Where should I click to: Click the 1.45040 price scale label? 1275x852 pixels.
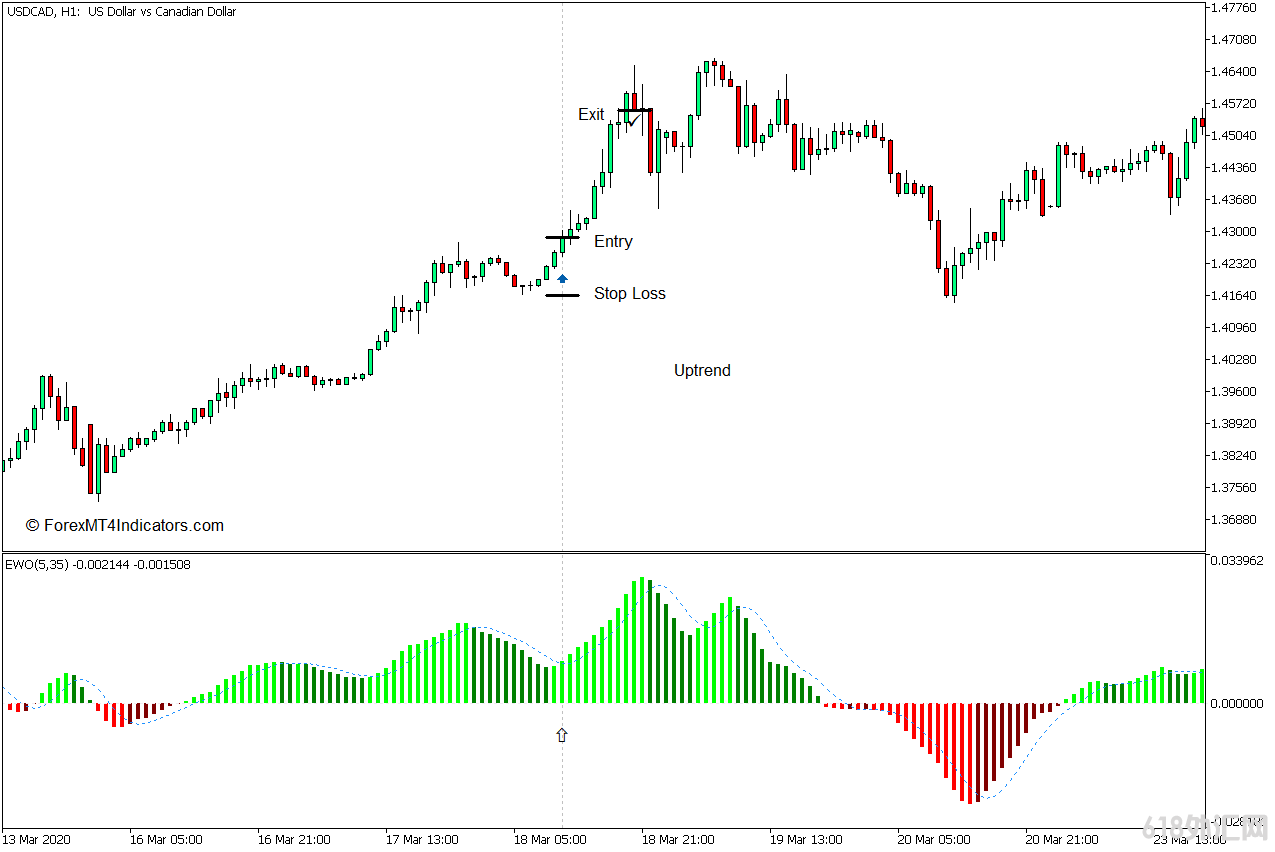tap(1233, 136)
